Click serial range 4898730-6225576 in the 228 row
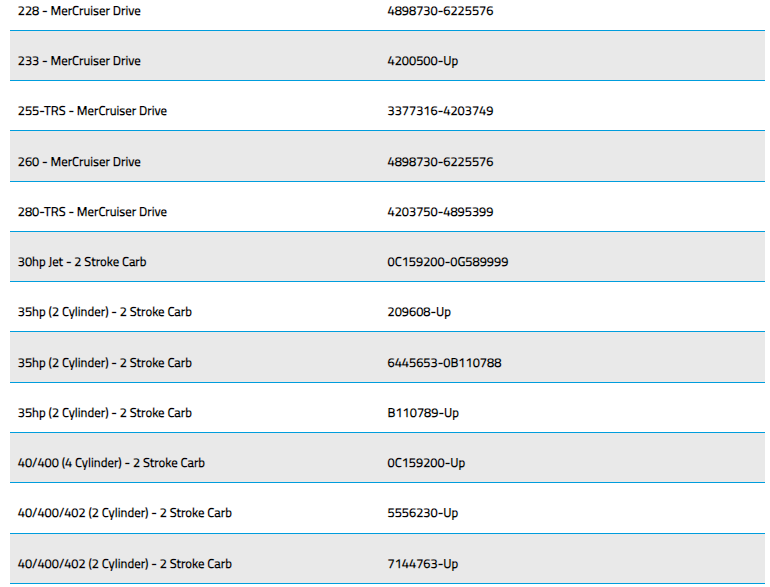This screenshot has height=587, width=770. 440,11
